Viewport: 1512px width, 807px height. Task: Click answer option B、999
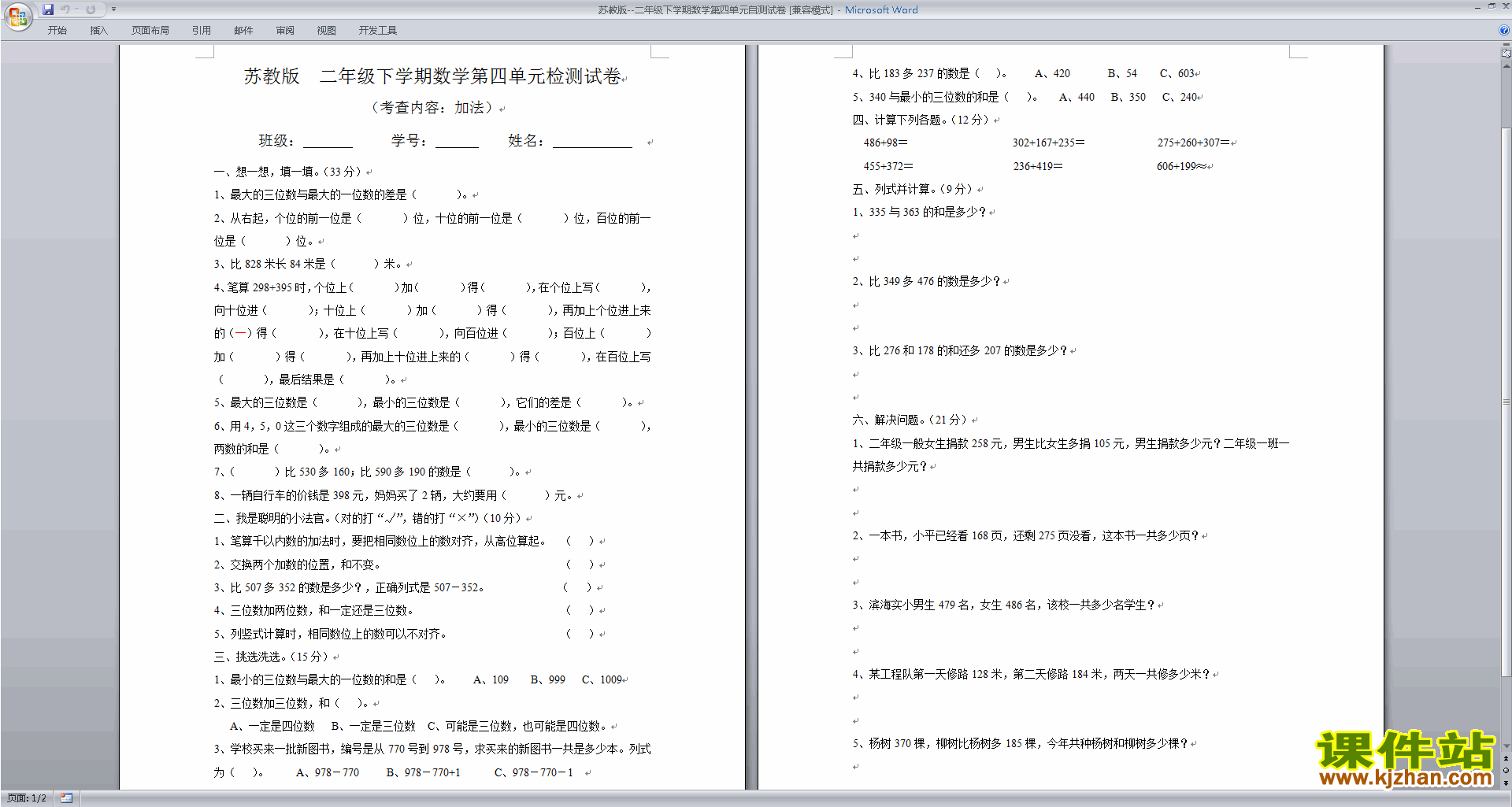click(x=547, y=680)
